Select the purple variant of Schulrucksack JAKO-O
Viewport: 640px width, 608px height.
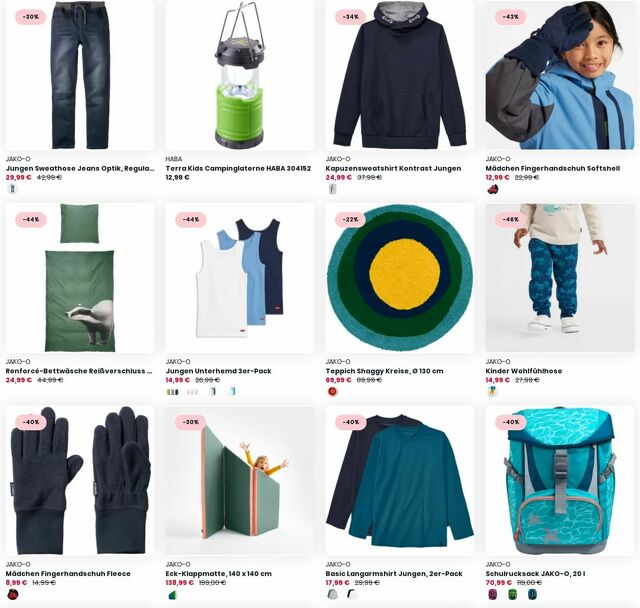[493, 594]
